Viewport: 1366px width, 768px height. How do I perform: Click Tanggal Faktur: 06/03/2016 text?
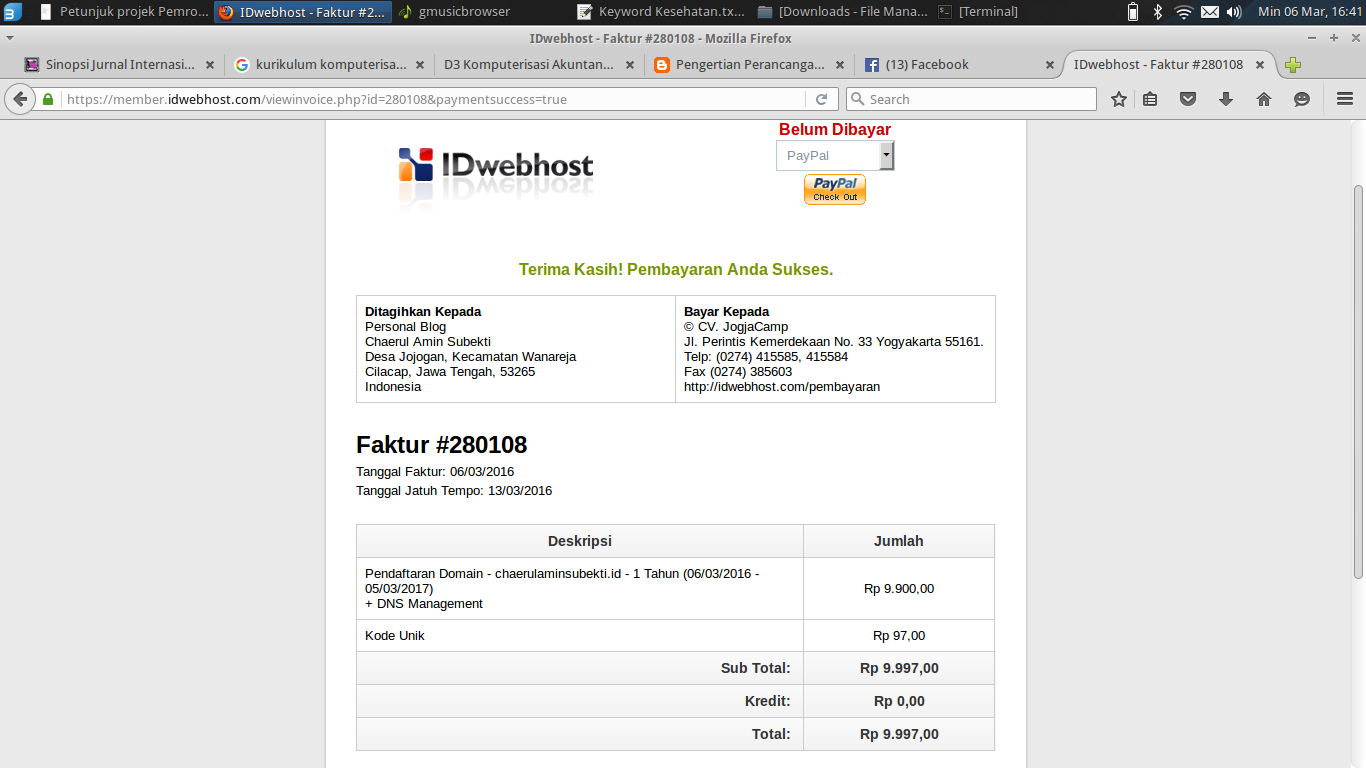435,472
